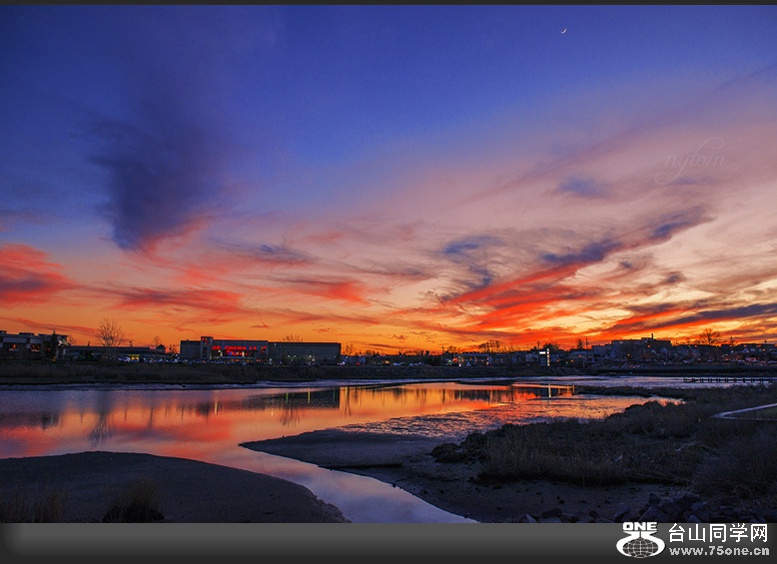Click the www.75one.cn website address

718,551
